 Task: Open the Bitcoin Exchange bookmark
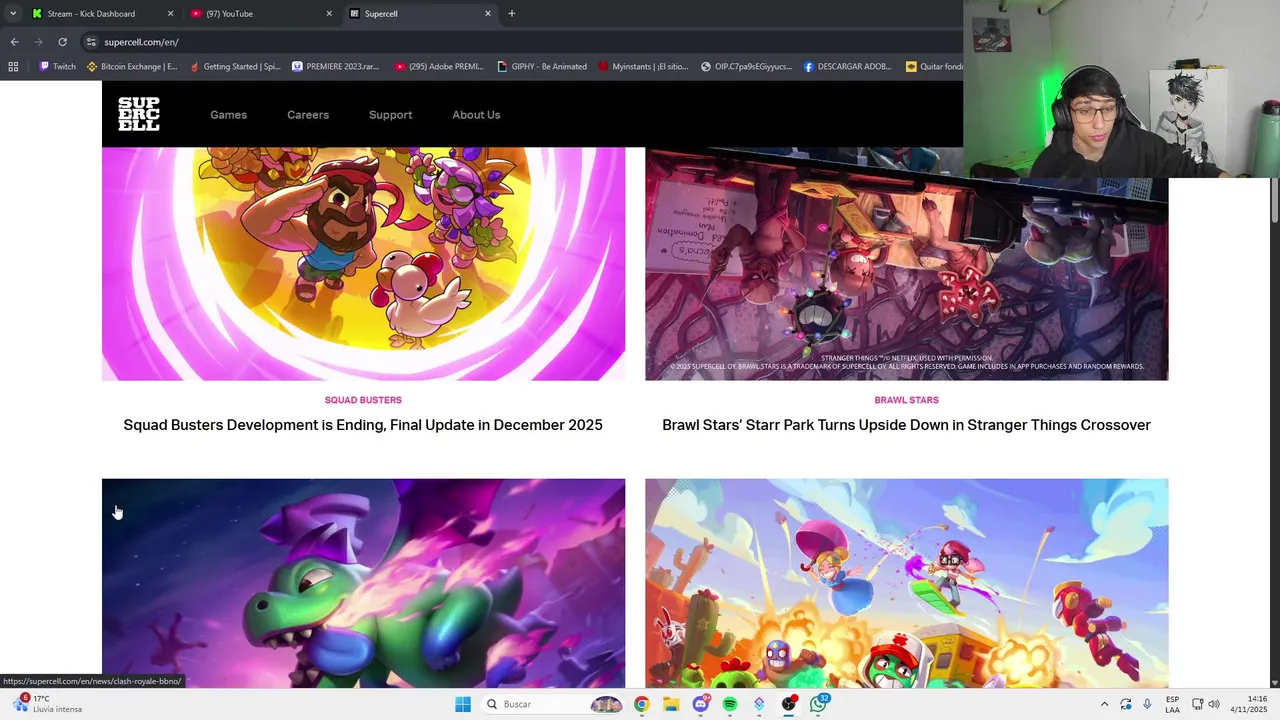(x=132, y=66)
